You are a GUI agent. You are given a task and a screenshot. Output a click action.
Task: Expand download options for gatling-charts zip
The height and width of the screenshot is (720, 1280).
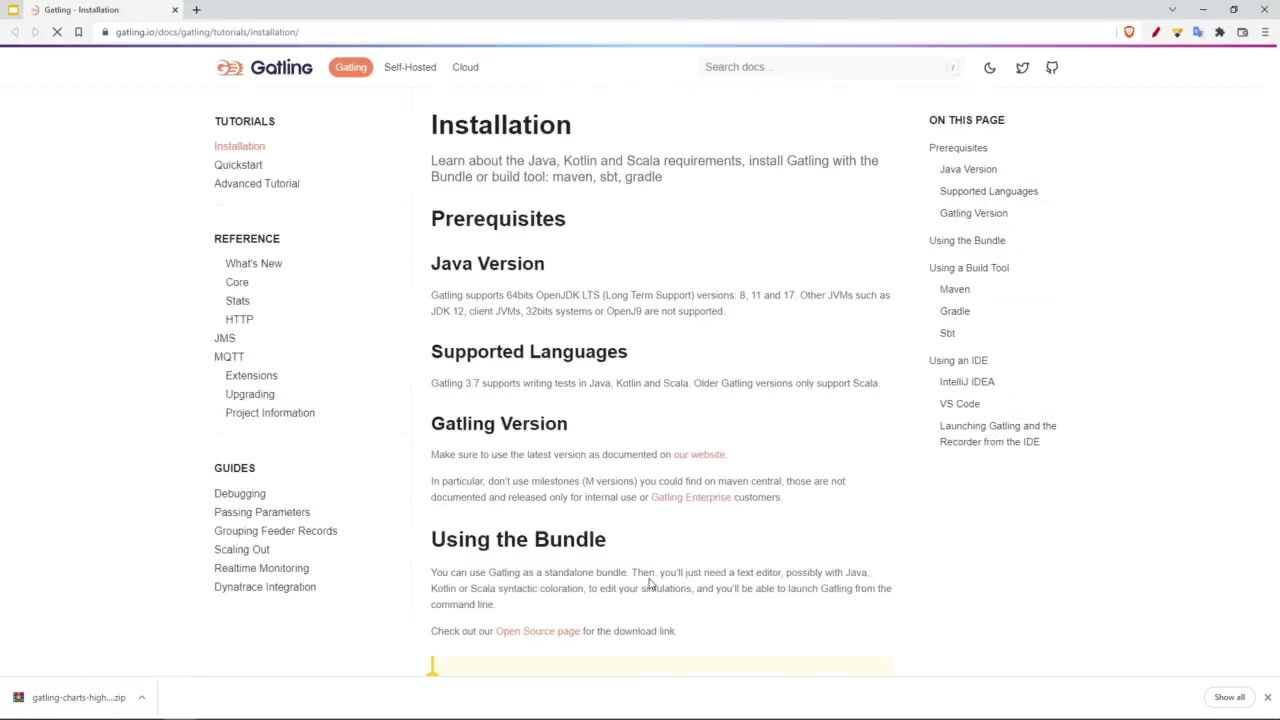click(142, 697)
